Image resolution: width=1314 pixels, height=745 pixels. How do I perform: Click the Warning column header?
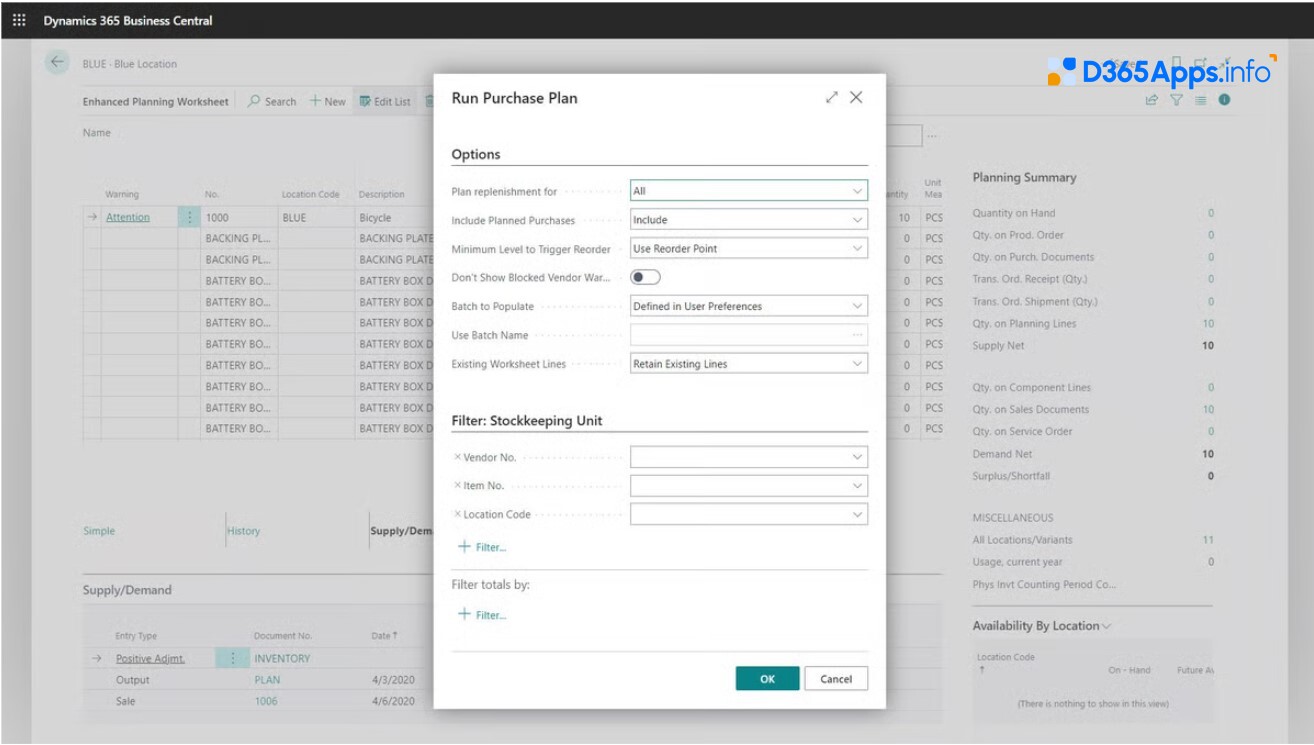[122, 194]
